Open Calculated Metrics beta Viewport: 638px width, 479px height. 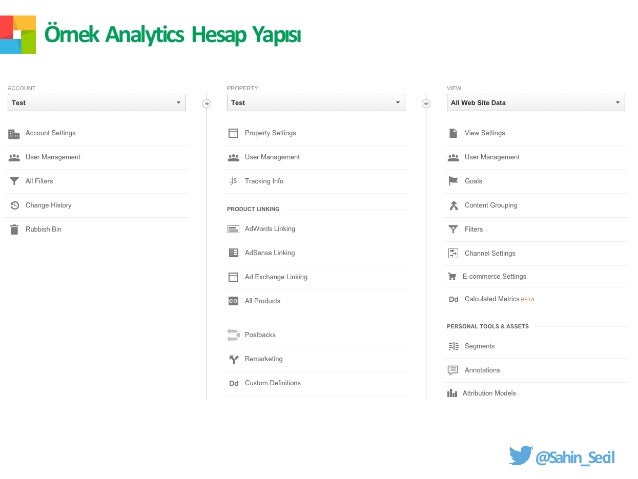500,299
